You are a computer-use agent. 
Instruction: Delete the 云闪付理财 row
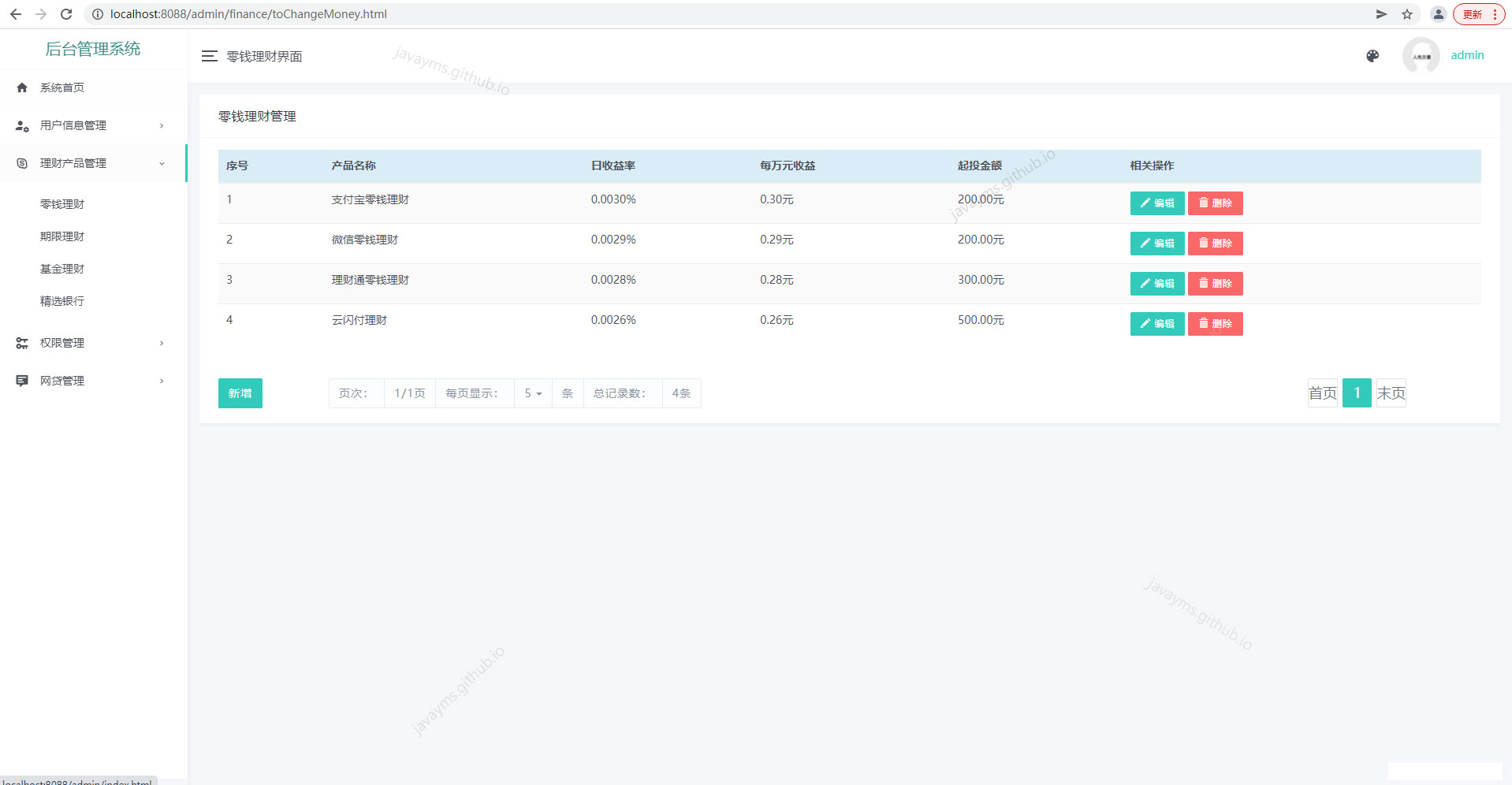pyautogui.click(x=1216, y=324)
